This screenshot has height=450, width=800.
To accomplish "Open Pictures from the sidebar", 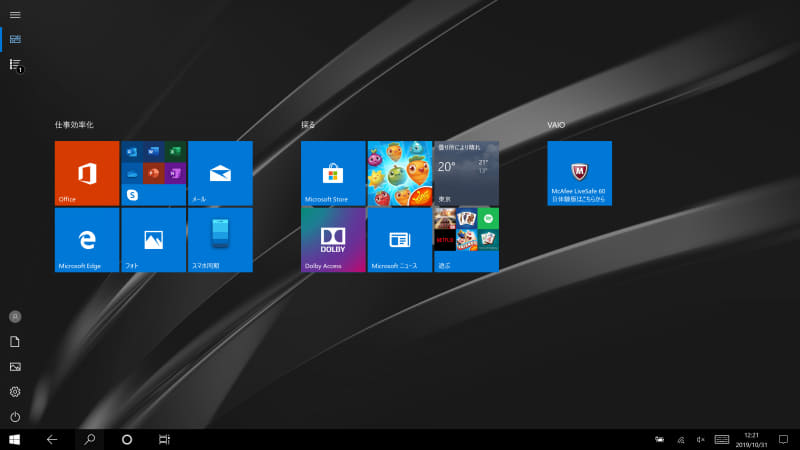I will [15, 367].
